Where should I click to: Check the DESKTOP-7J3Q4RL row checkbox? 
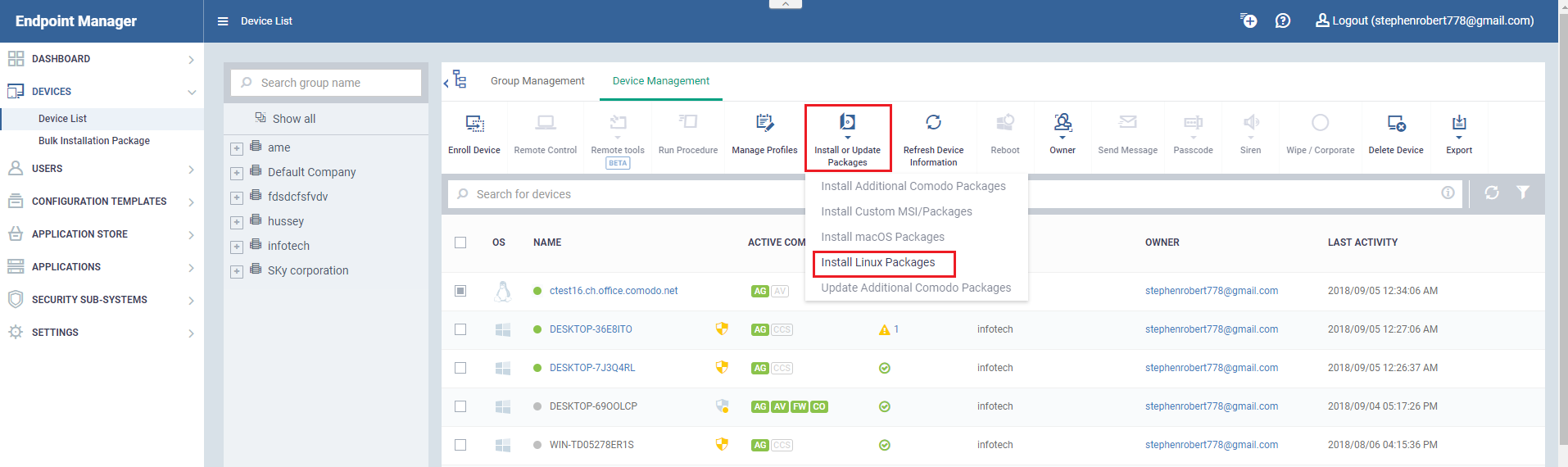click(460, 368)
